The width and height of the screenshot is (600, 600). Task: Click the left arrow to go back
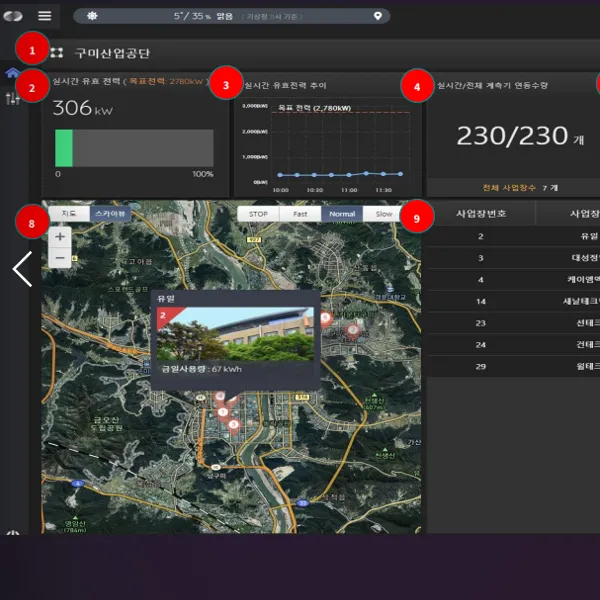pos(22,269)
